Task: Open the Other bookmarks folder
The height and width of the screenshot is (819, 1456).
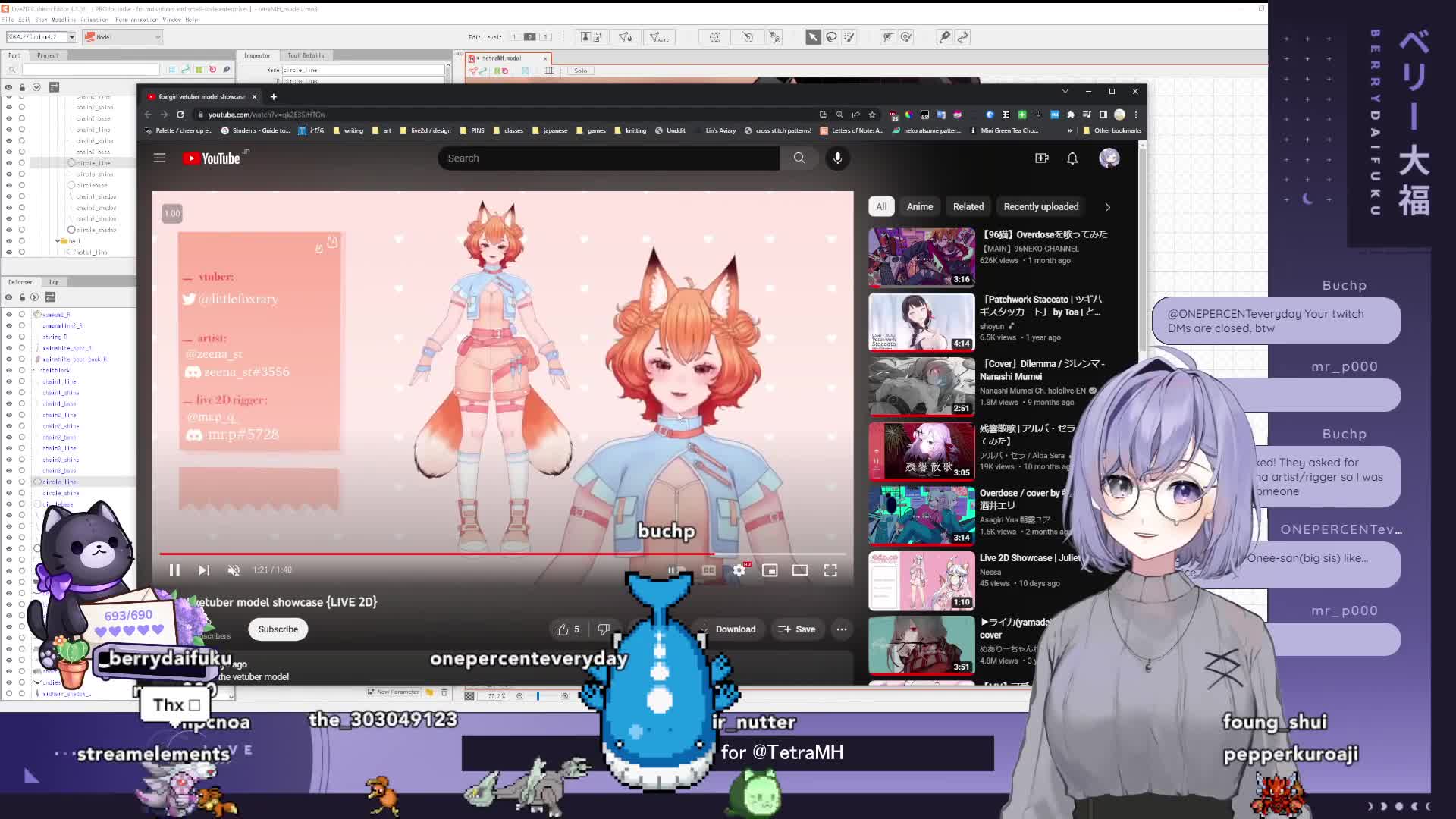Action: (1112, 130)
